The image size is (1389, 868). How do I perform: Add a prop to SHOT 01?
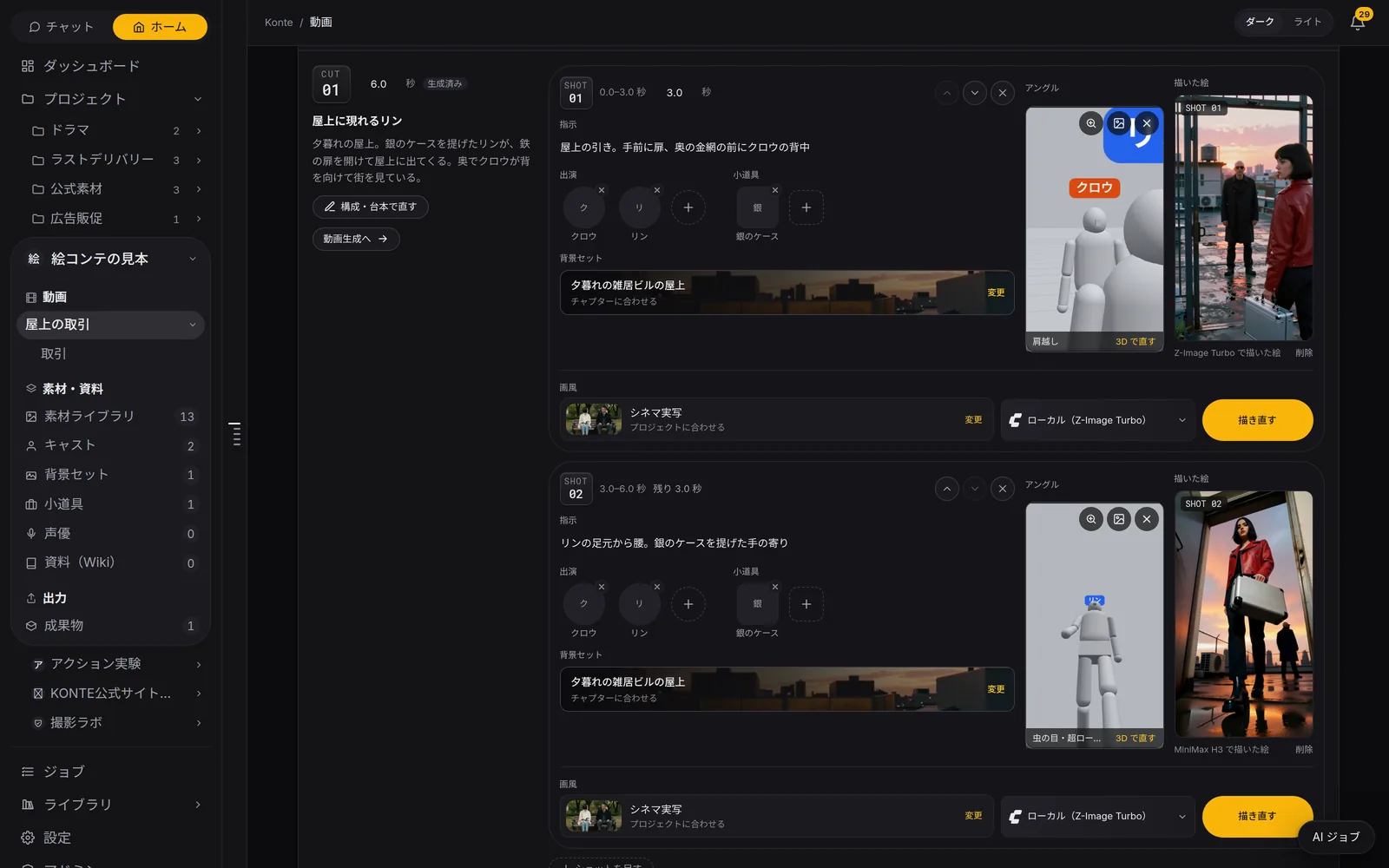806,207
